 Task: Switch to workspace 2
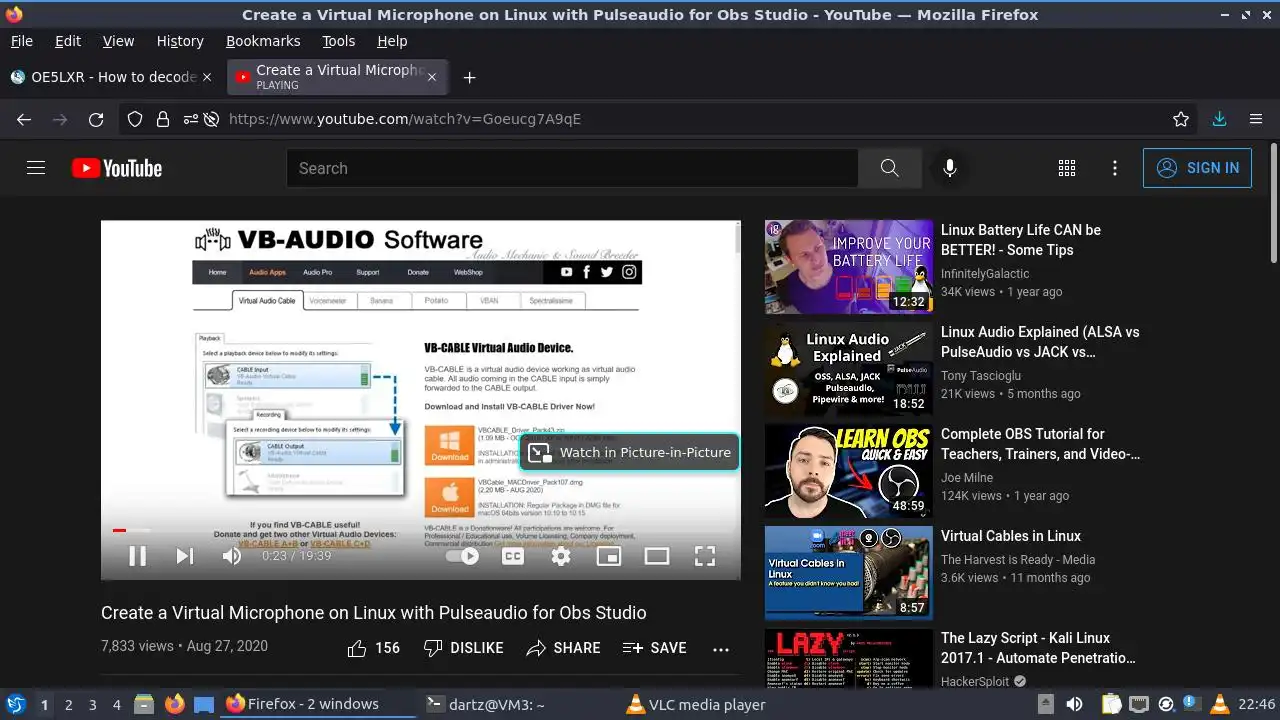[x=69, y=705]
